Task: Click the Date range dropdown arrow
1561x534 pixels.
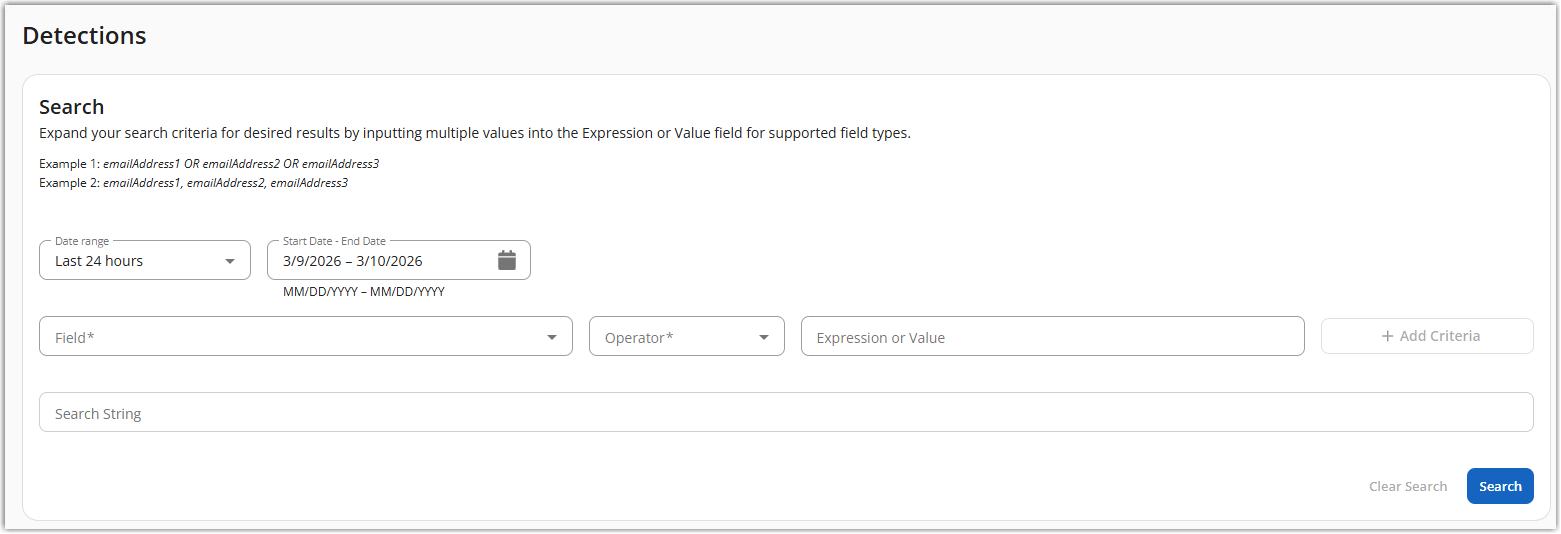Action: pyautogui.click(x=231, y=261)
